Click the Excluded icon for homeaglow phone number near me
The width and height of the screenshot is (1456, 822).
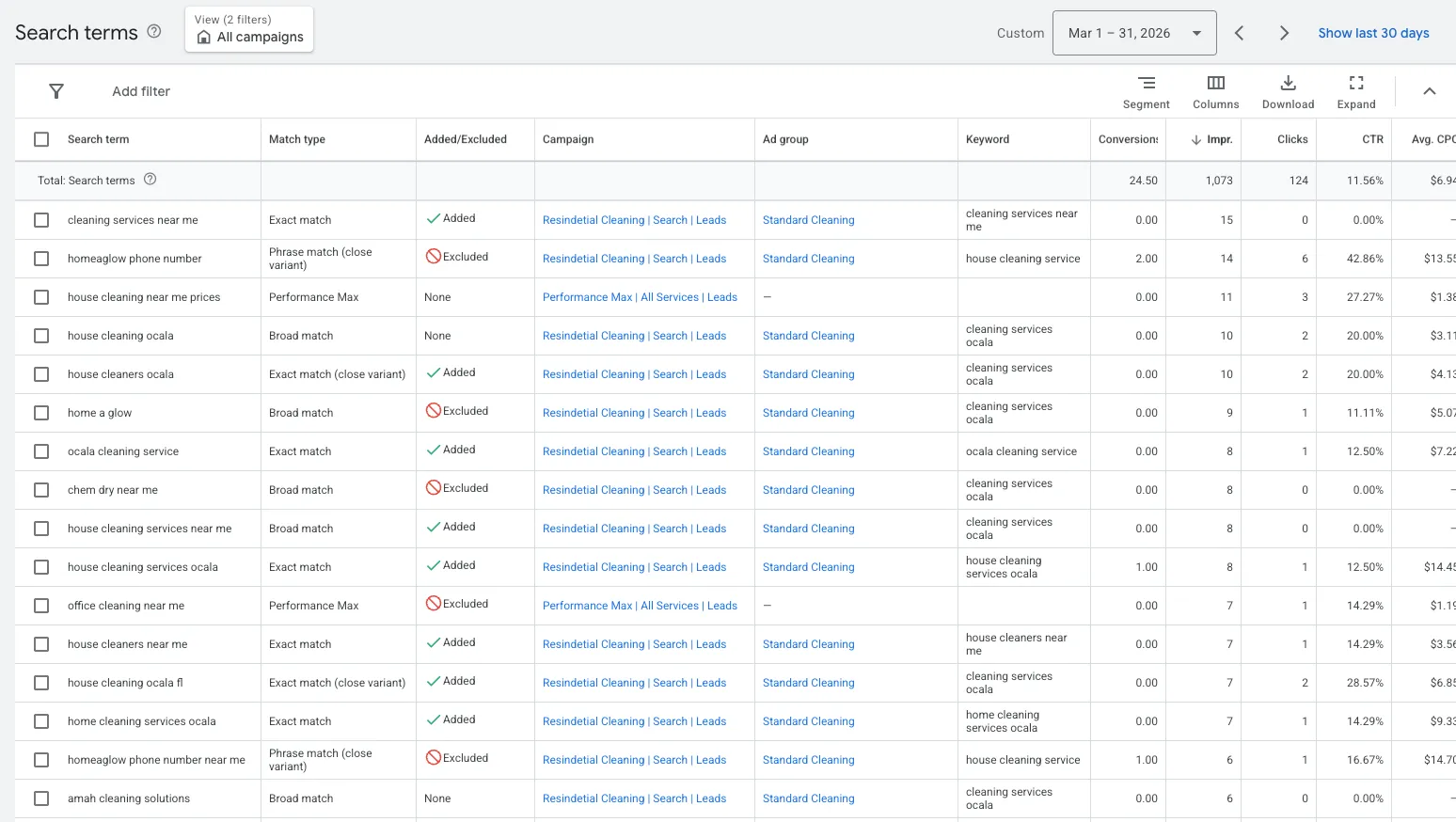[434, 757]
